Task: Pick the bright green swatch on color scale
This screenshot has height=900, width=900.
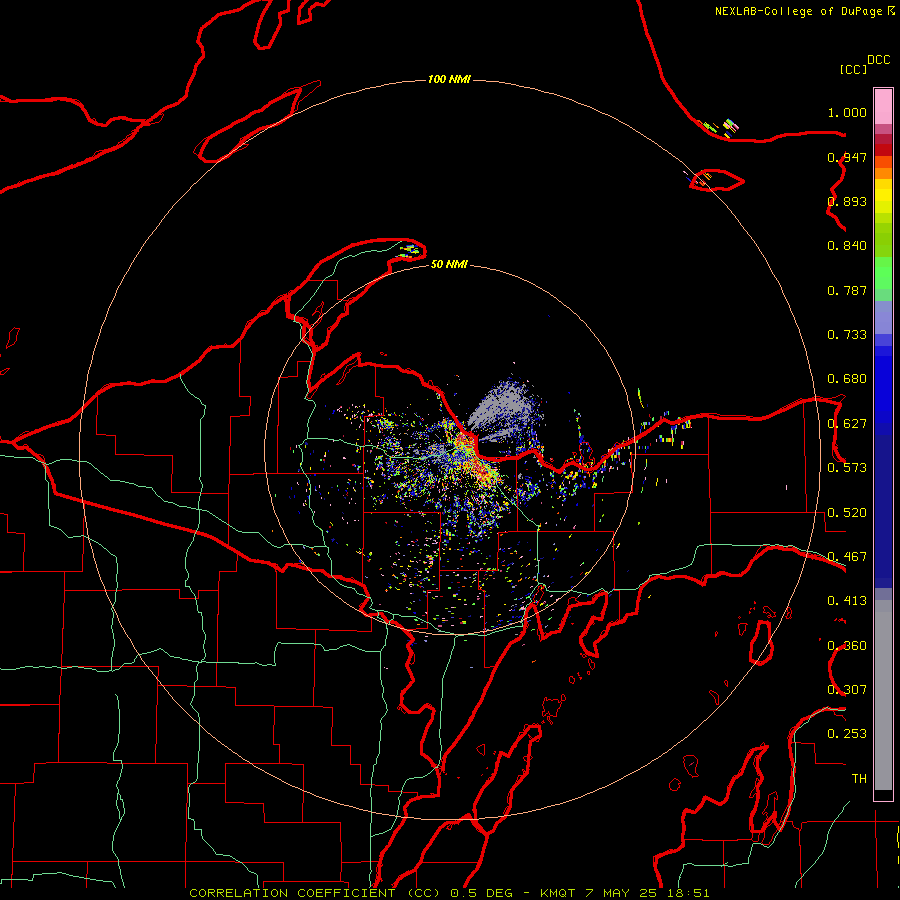Action: (883, 273)
